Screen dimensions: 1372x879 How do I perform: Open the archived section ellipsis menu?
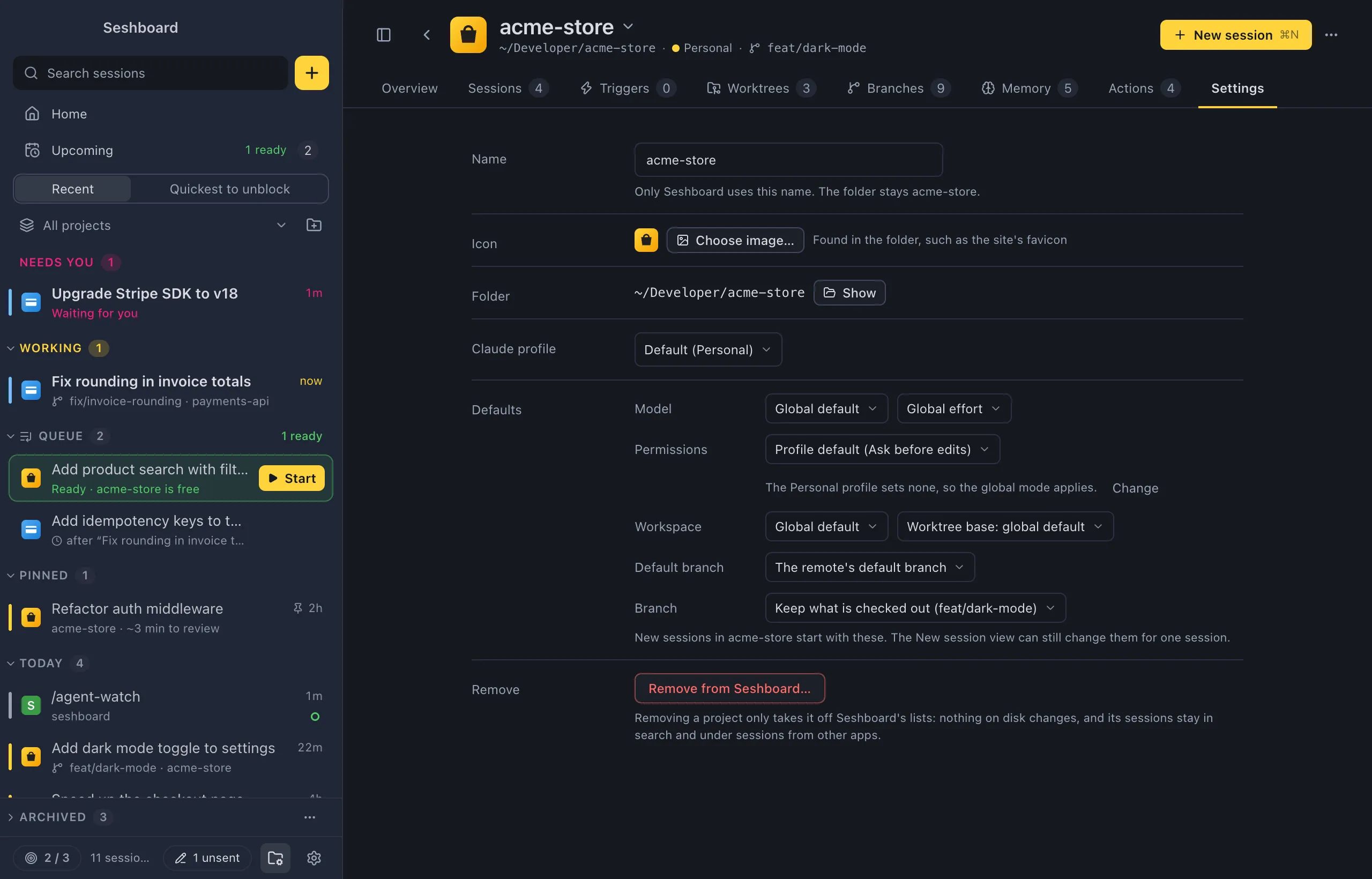pyautogui.click(x=309, y=817)
